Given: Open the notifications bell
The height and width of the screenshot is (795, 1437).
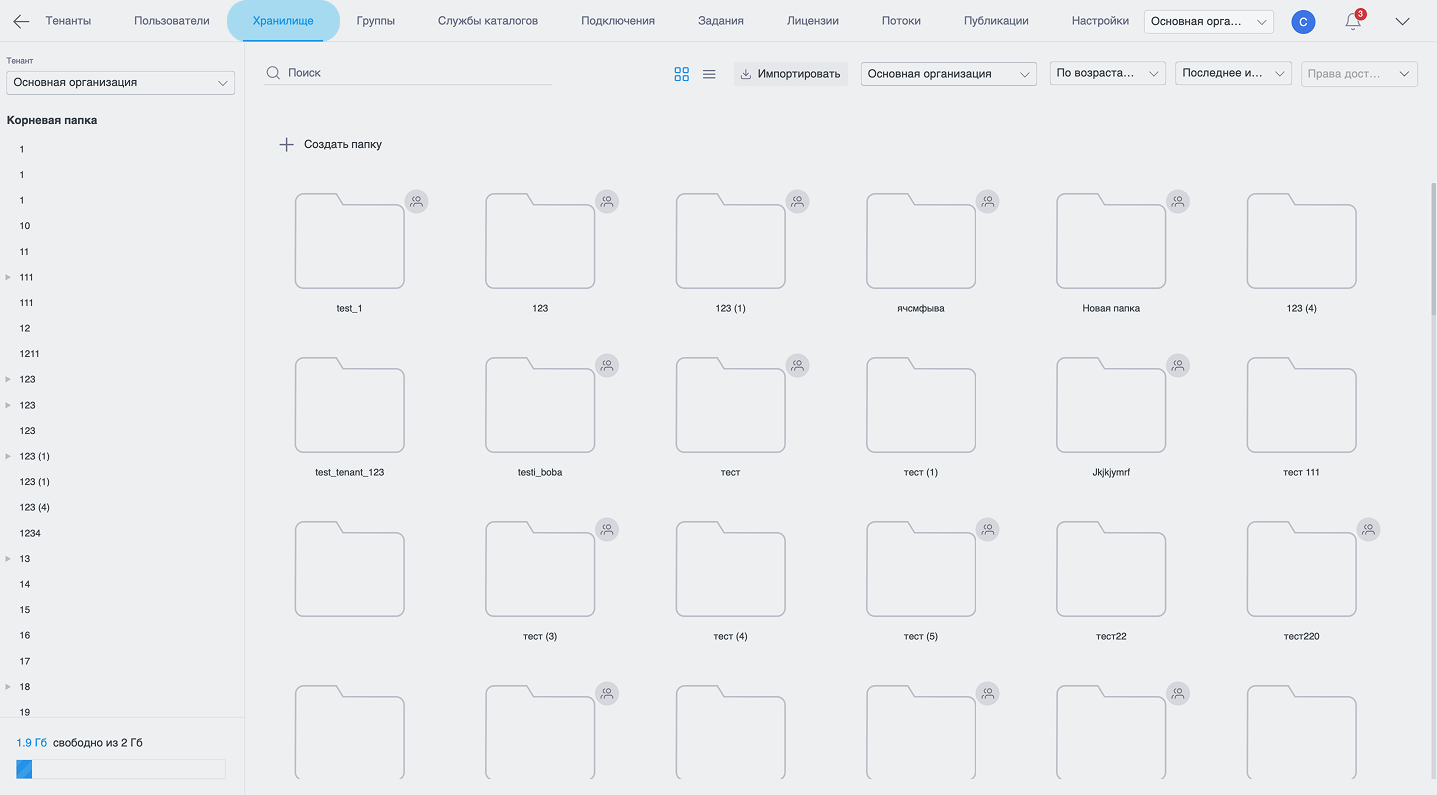Looking at the screenshot, I should pos(1353,21).
